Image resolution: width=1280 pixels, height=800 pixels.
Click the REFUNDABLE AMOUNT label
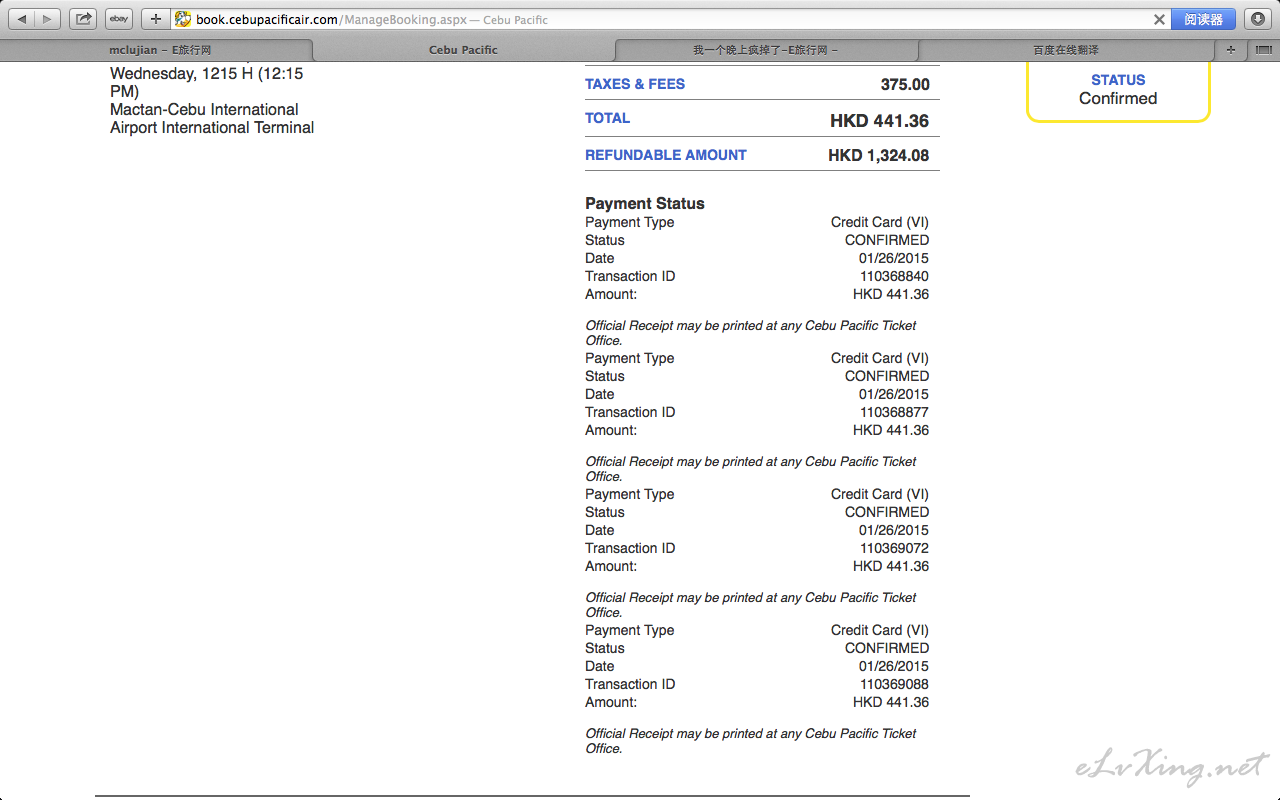[666, 155]
